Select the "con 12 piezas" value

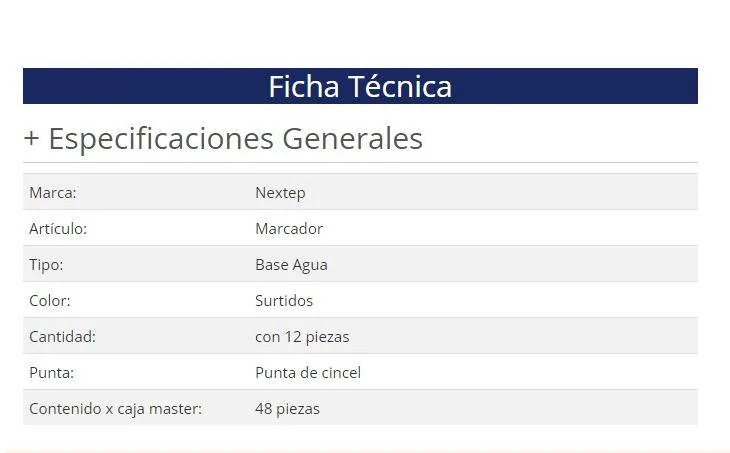[x=302, y=337]
